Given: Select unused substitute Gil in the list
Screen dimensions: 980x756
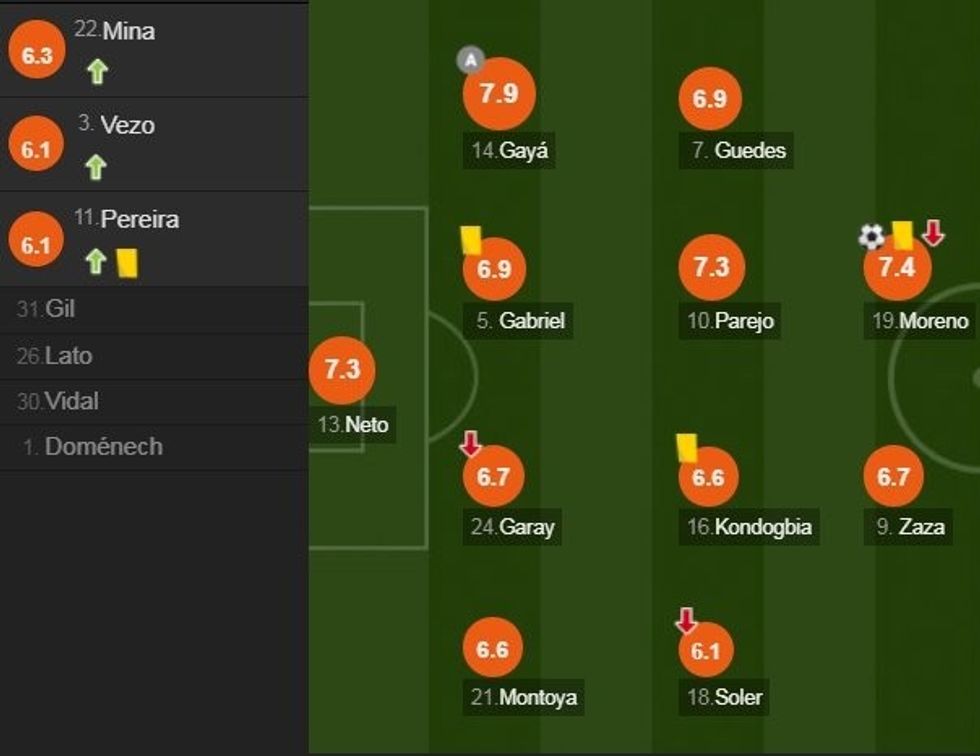Looking at the screenshot, I should pos(60,310).
